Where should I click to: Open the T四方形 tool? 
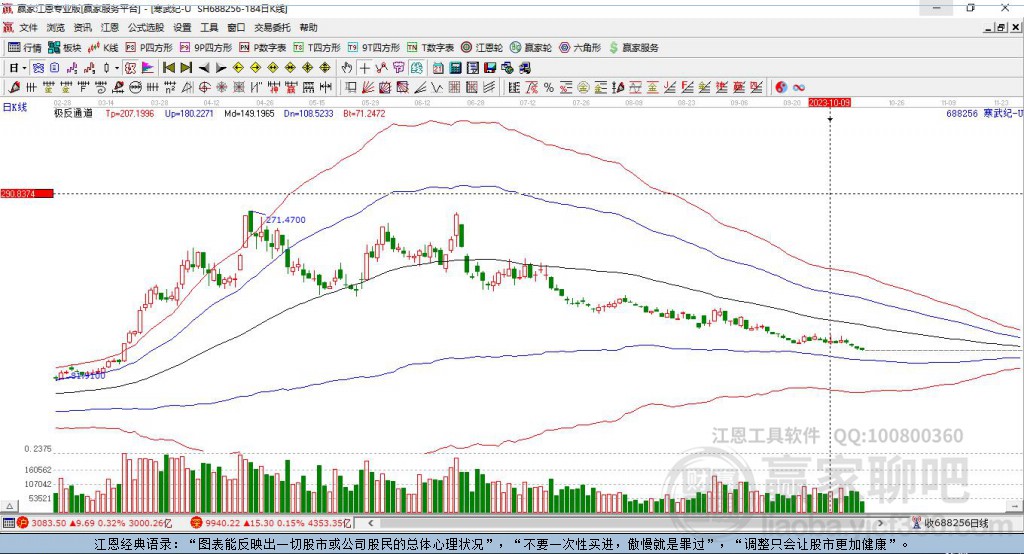point(317,48)
